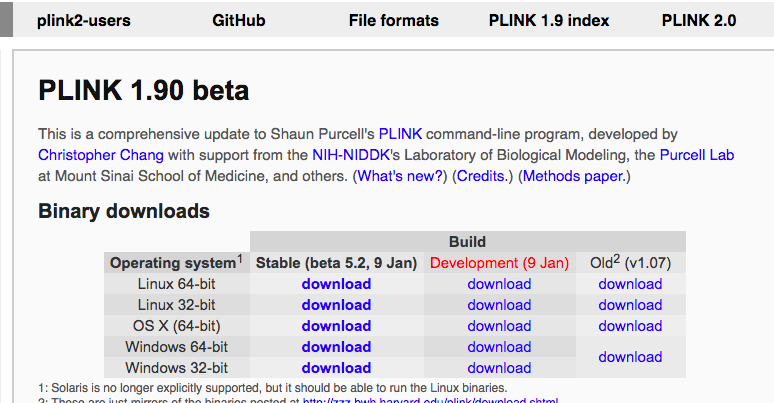Download old v1.07 Windows build
The width and height of the screenshot is (774, 403).
click(x=630, y=357)
